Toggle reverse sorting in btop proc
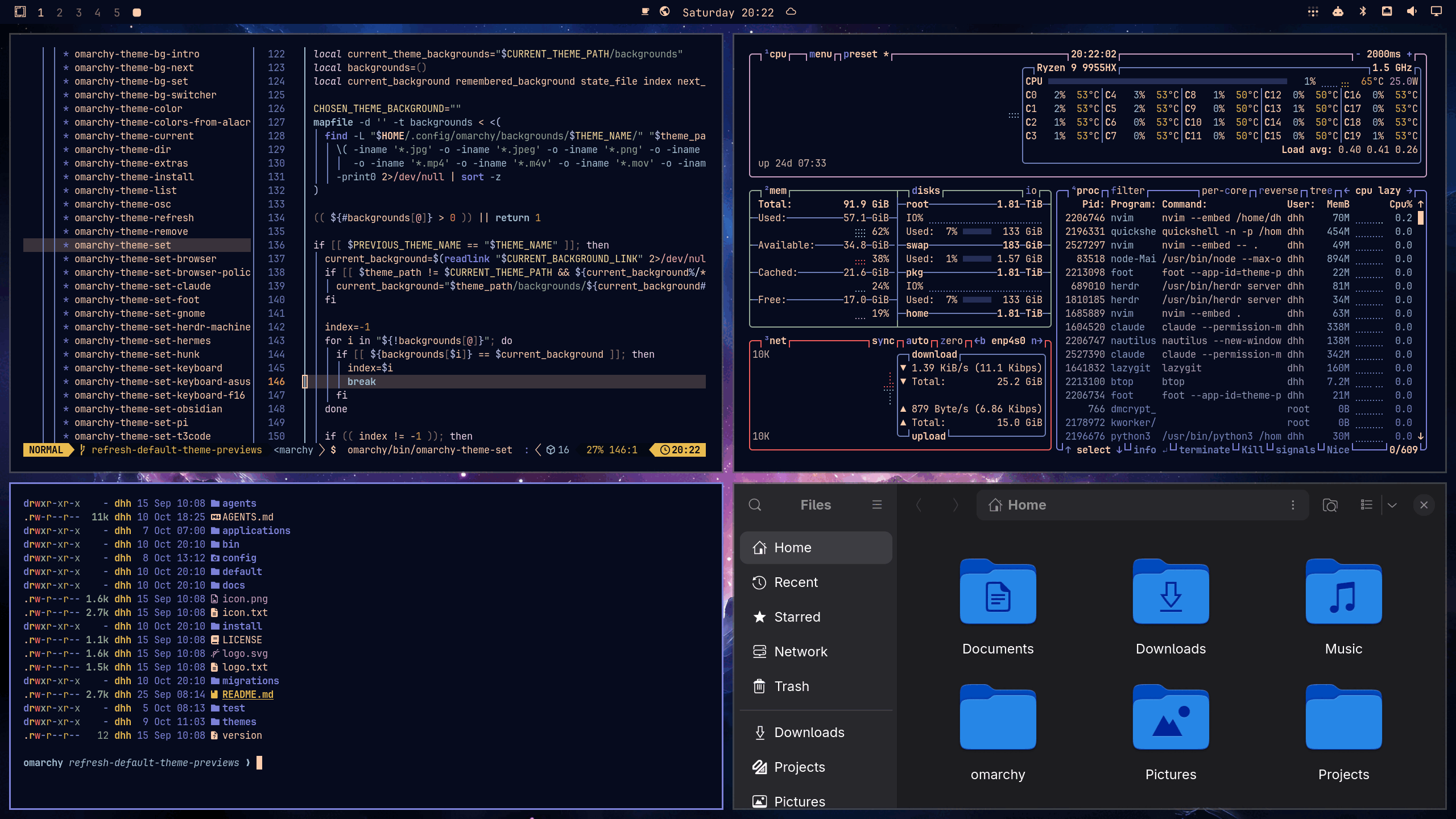 (1278, 191)
